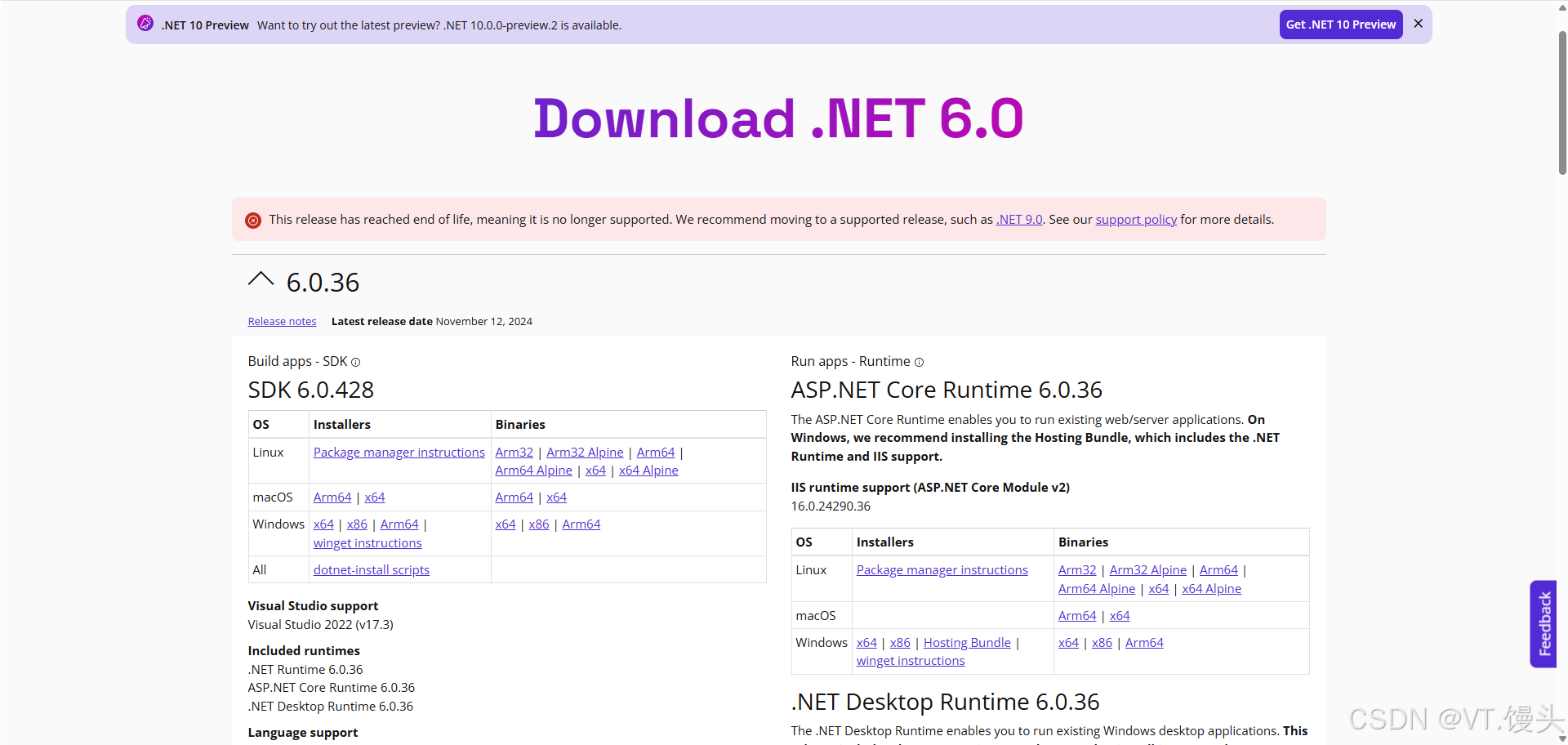
Task: Download ASP.NET Runtime Windows Arm64 binary
Action: (x=1144, y=642)
